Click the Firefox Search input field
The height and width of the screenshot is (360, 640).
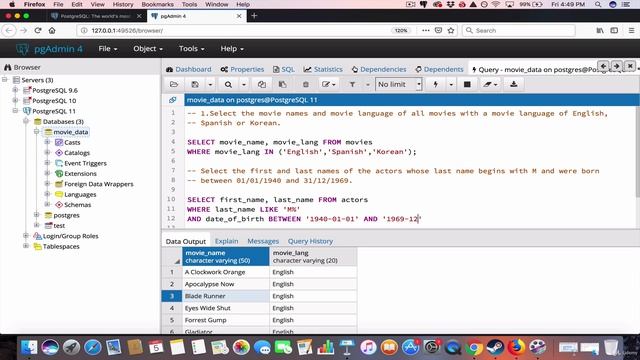coord(518,31)
